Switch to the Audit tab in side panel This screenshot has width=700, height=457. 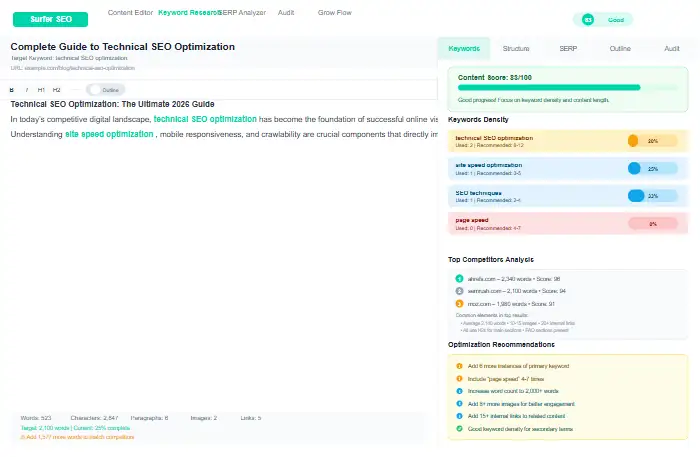pyautogui.click(x=671, y=48)
